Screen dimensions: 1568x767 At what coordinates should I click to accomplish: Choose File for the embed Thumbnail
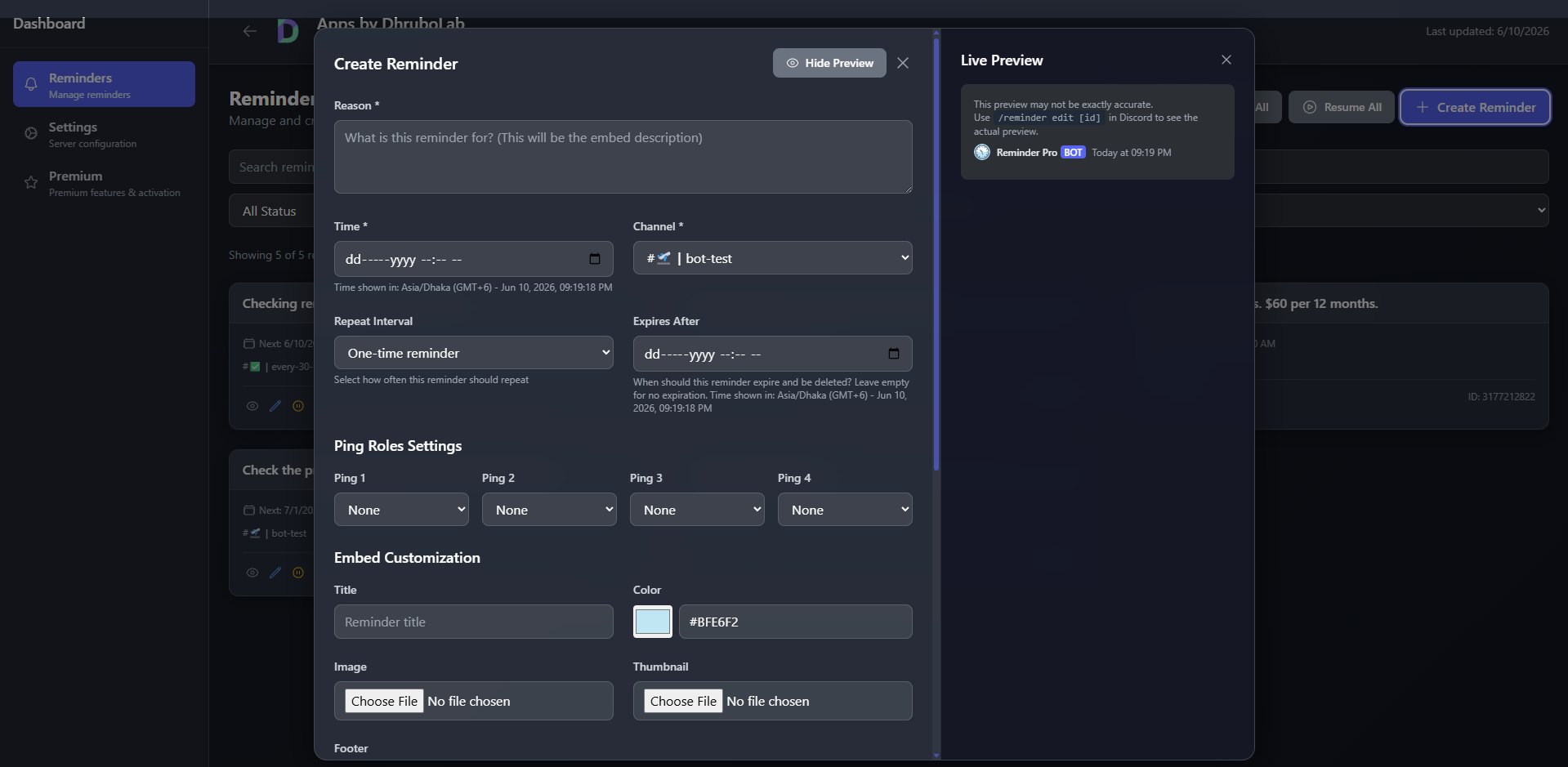point(683,701)
